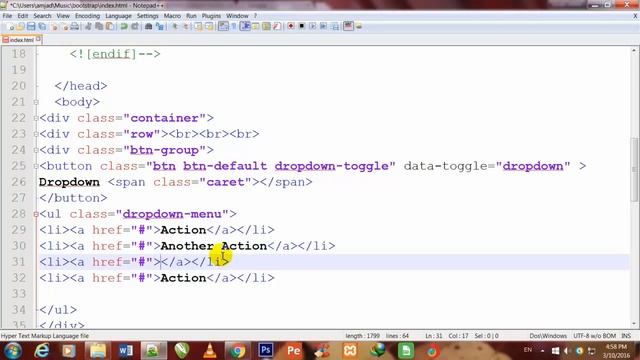
Task: Click the Paste clipboard toolbar icon
Action: [110, 27]
